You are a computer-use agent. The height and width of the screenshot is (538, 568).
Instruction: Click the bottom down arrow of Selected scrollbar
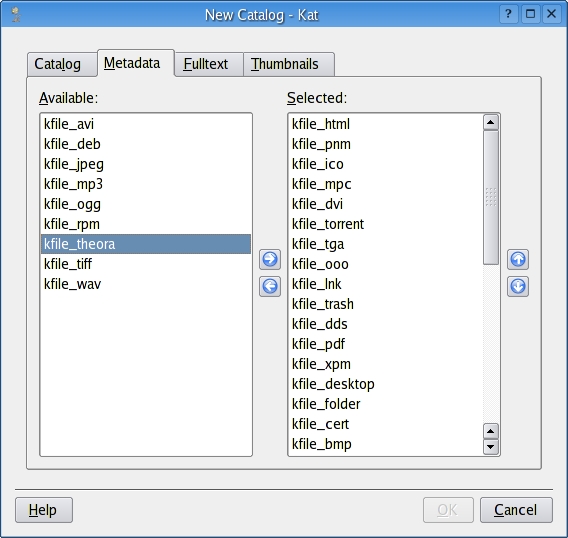pos(491,447)
